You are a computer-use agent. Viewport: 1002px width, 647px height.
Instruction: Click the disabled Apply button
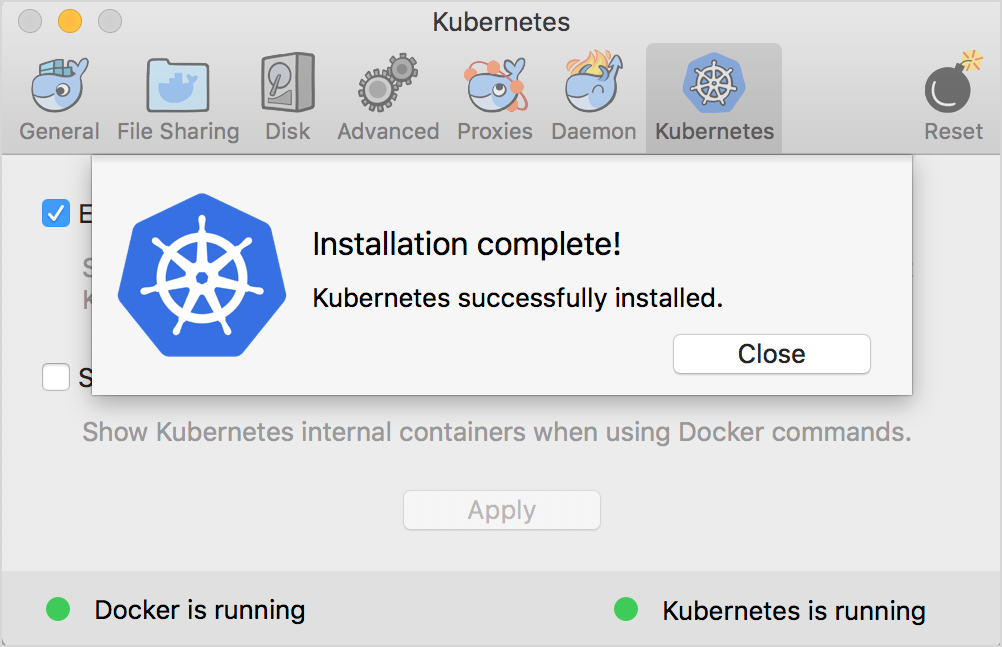coord(501,510)
